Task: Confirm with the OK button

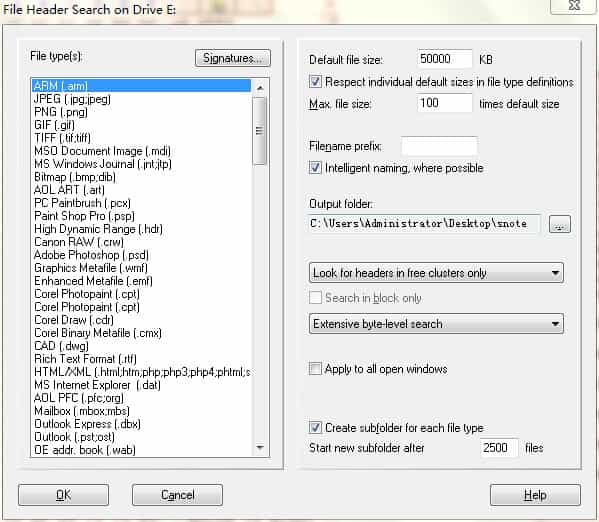Action: (x=63, y=495)
